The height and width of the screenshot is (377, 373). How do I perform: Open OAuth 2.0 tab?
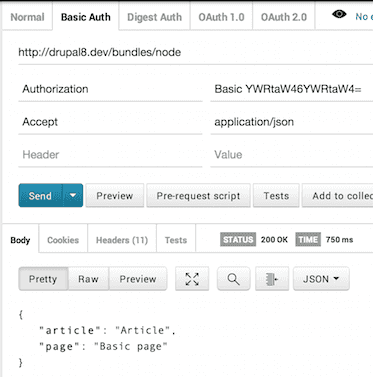click(284, 17)
